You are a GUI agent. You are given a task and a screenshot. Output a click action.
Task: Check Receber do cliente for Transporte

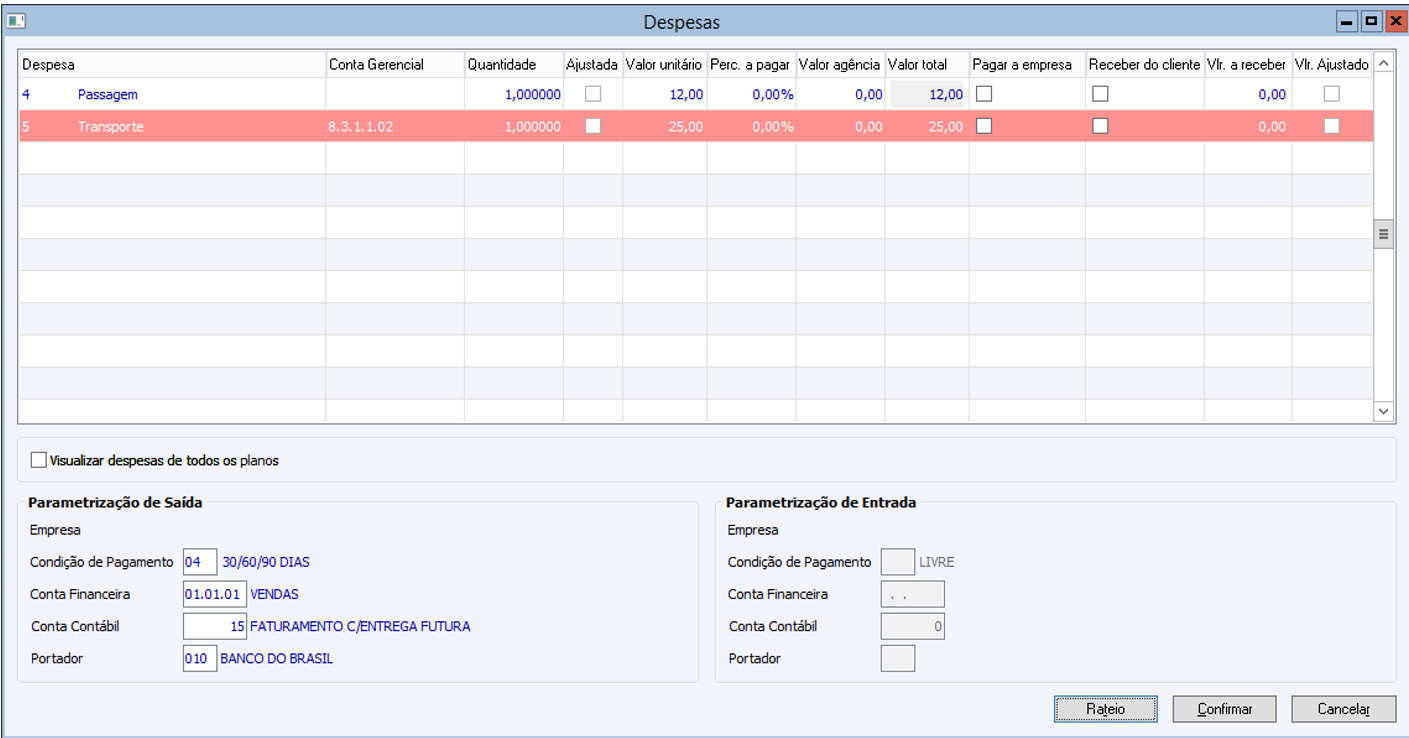tap(1100, 126)
